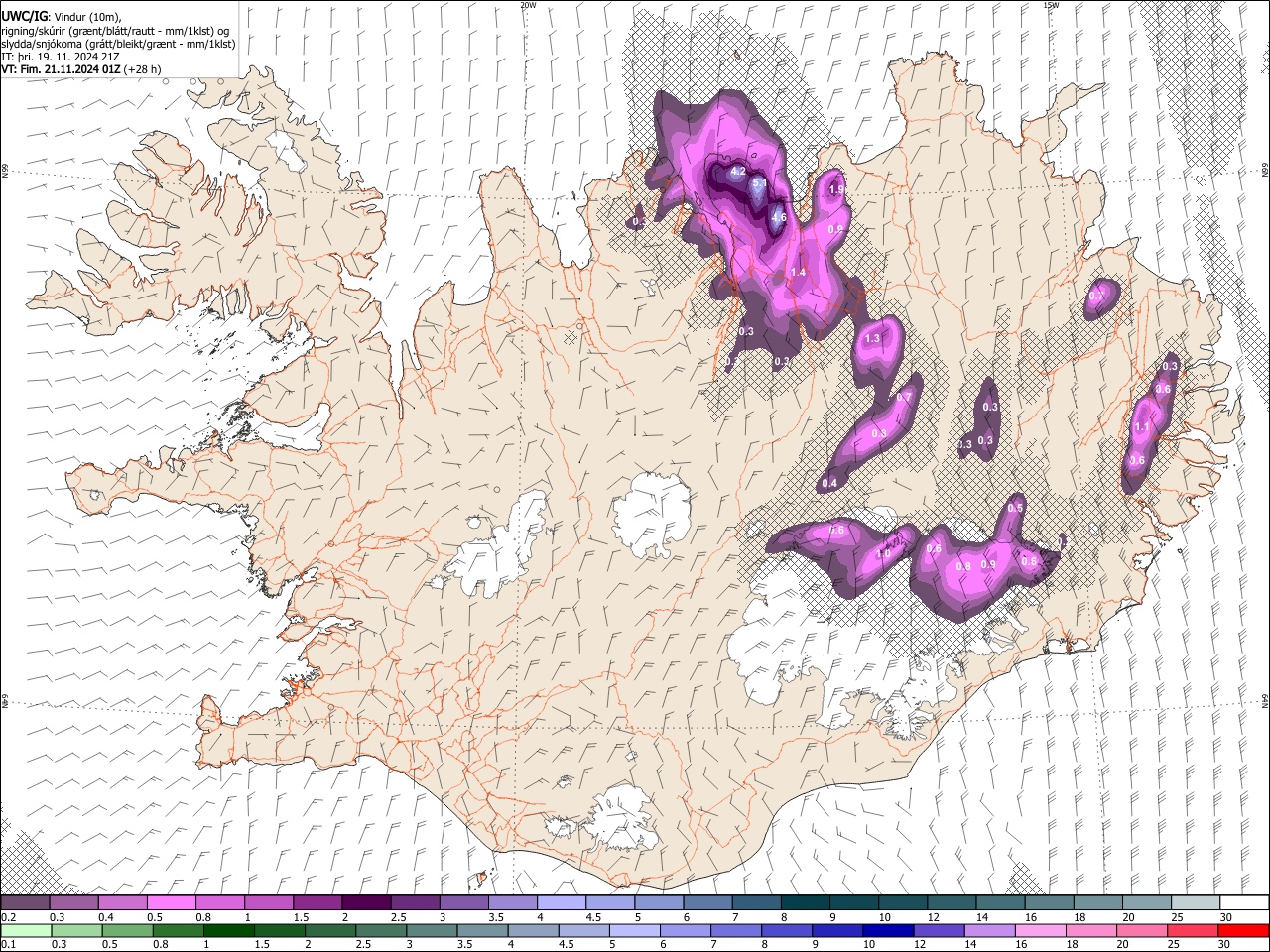Select the VT: Fim. 21.11.2024 01Z (+28 h) line

(81, 69)
